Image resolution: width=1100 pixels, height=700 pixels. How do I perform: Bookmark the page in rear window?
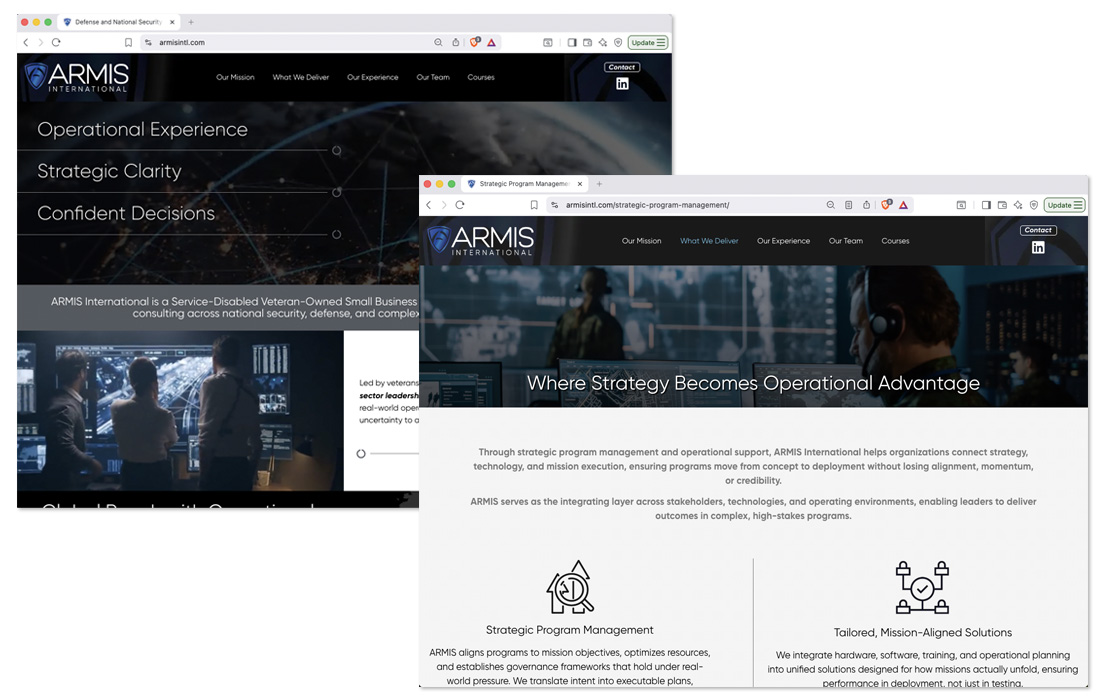click(128, 42)
